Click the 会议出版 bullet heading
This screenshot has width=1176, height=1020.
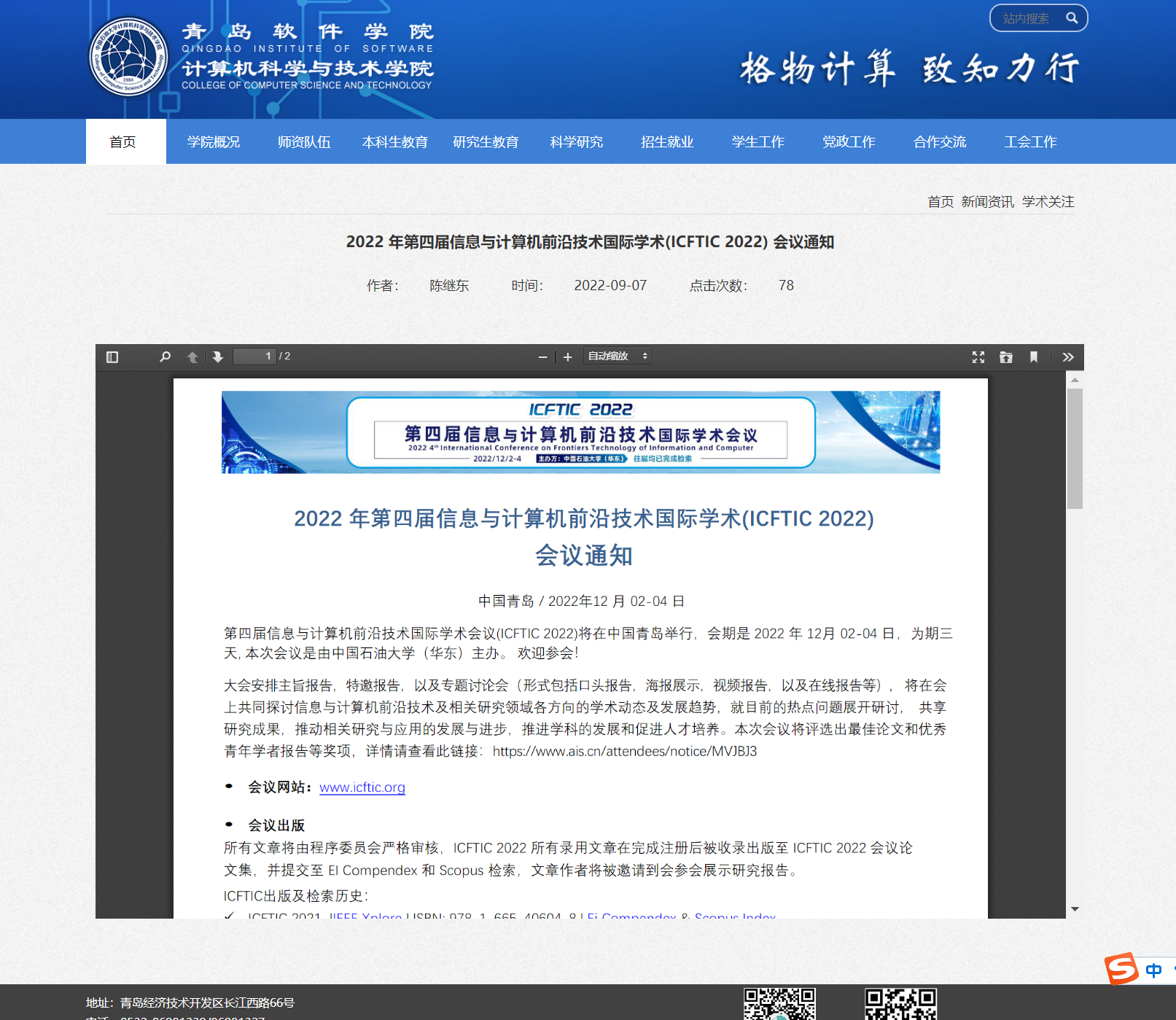pyautogui.click(x=276, y=825)
